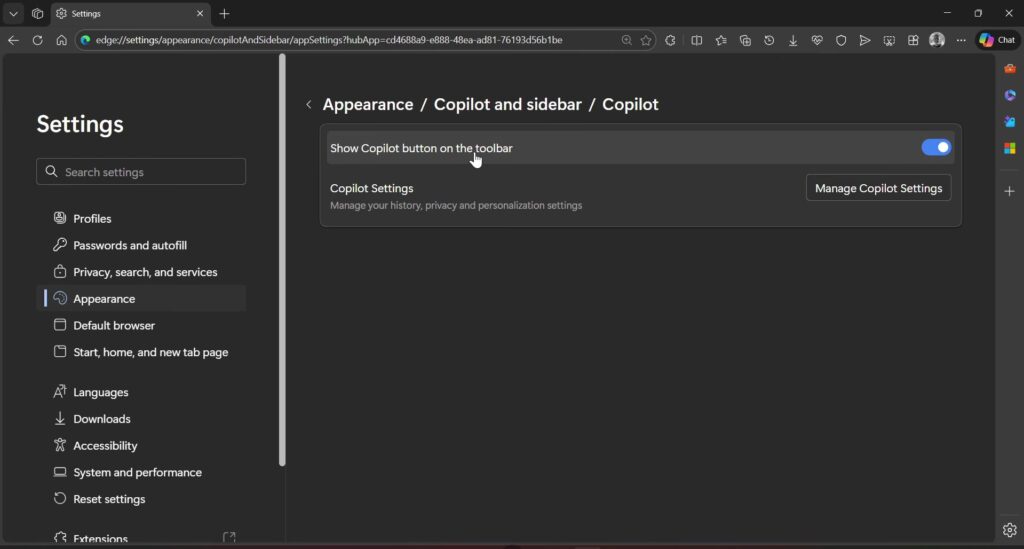This screenshot has width=1024, height=549.
Task: Open Downloads settings section
Action: coord(142,419)
